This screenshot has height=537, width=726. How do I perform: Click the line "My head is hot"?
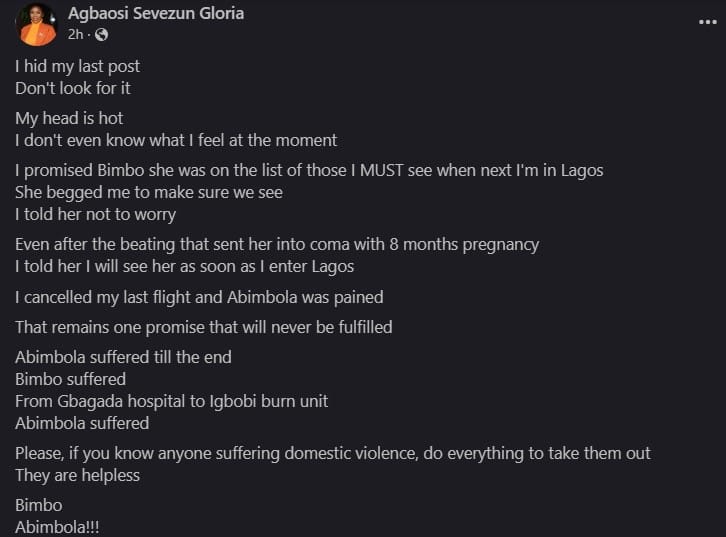[69, 118]
